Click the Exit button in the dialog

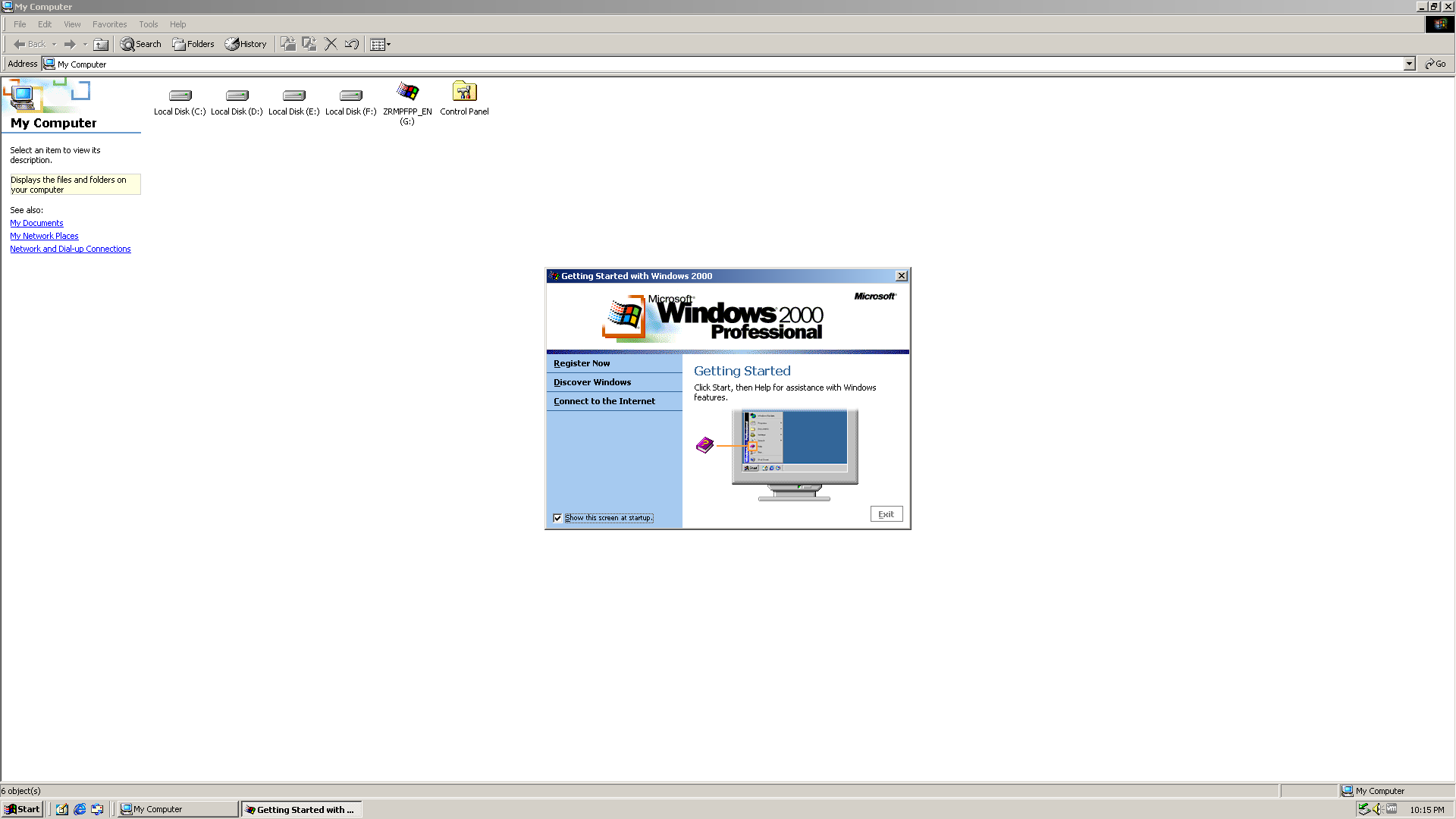[886, 514]
